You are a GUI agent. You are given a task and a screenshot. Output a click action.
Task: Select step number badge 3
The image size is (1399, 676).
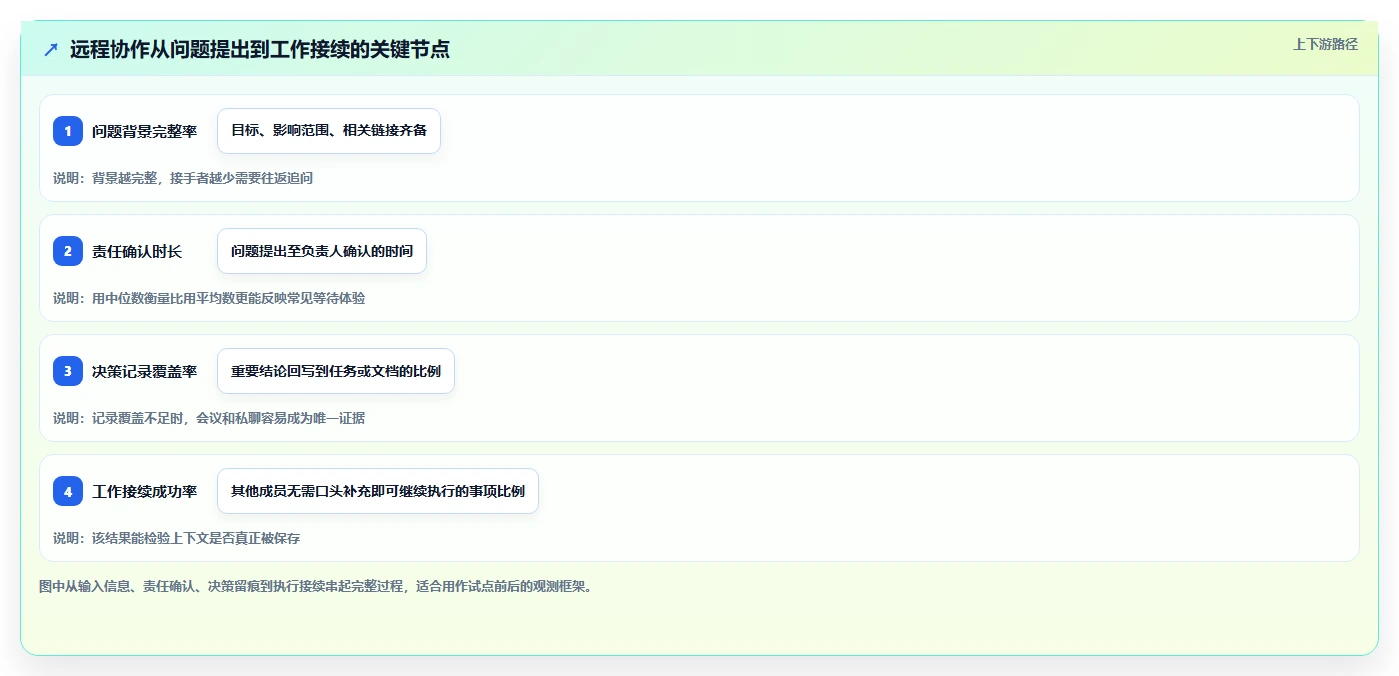[x=68, y=371]
